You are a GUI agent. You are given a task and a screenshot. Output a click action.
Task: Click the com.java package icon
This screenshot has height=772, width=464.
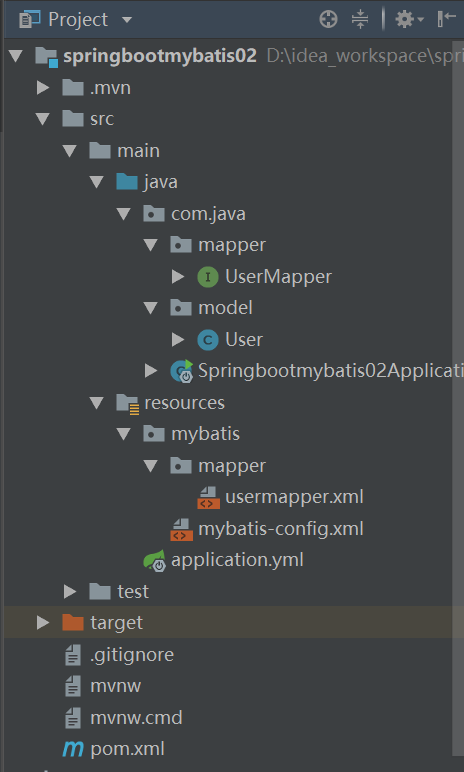[154, 214]
